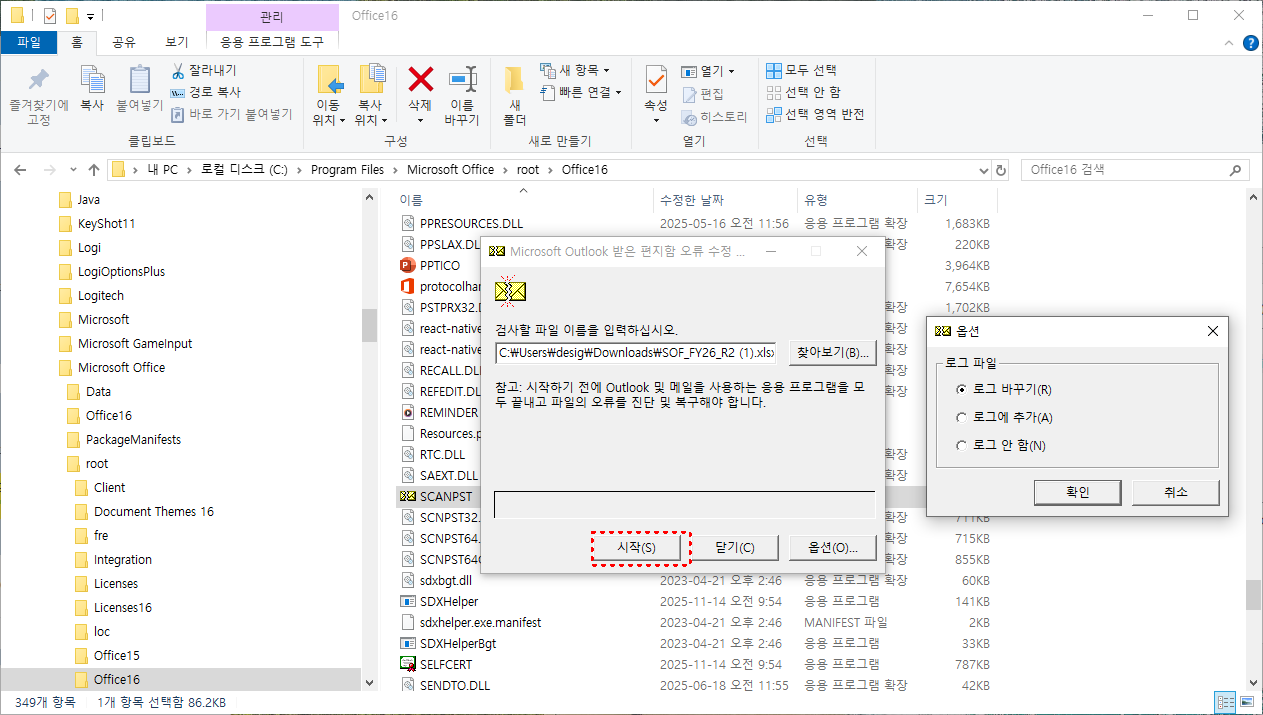Click 선택 영역 반전 in the ribbon

(x=815, y=114)
